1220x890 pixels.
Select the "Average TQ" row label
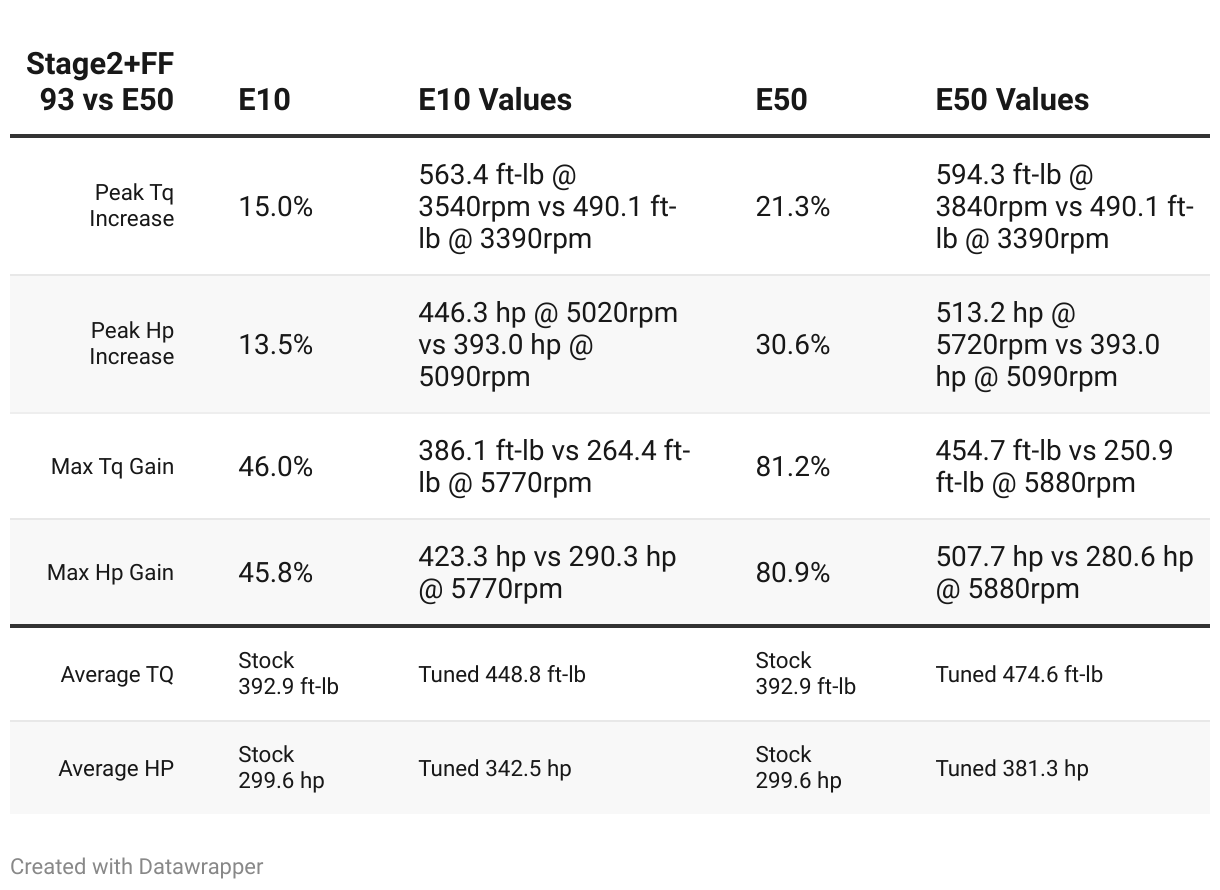tap(117, 674)
